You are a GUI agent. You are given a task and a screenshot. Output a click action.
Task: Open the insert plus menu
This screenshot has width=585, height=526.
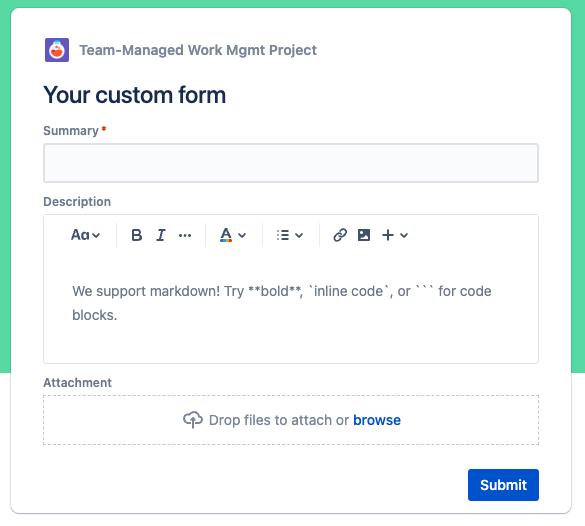tap(395, 235)
